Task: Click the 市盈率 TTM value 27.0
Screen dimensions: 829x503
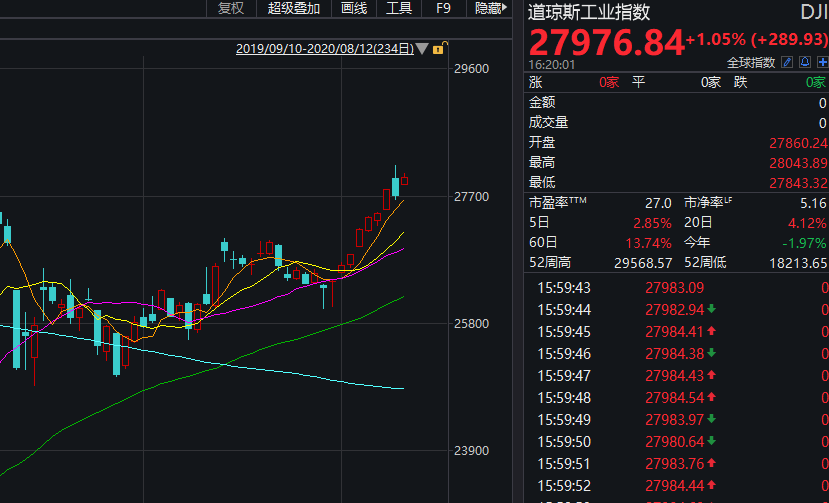Action: click(658, 203)
